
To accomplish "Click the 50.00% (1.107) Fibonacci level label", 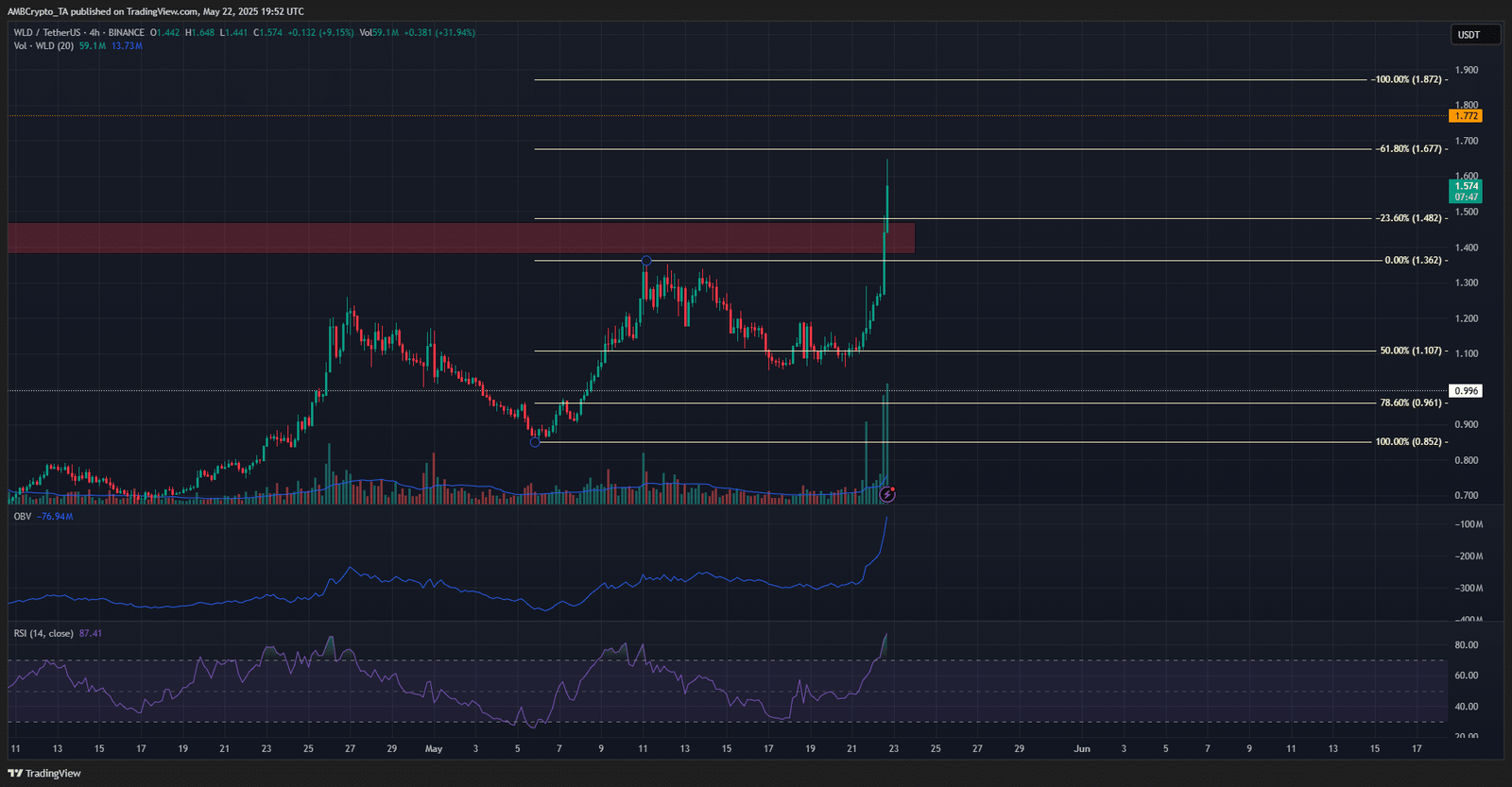I will point(1411,351).
